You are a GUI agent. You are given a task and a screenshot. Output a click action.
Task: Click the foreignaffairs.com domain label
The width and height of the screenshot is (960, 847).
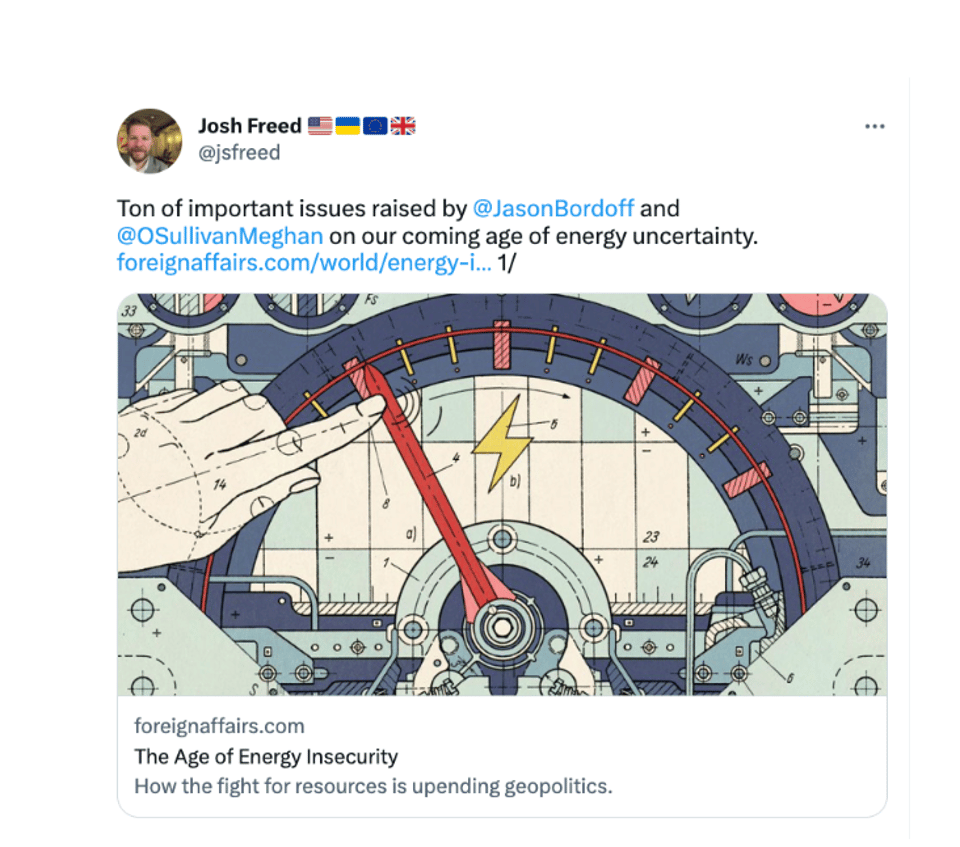(220, 726)
